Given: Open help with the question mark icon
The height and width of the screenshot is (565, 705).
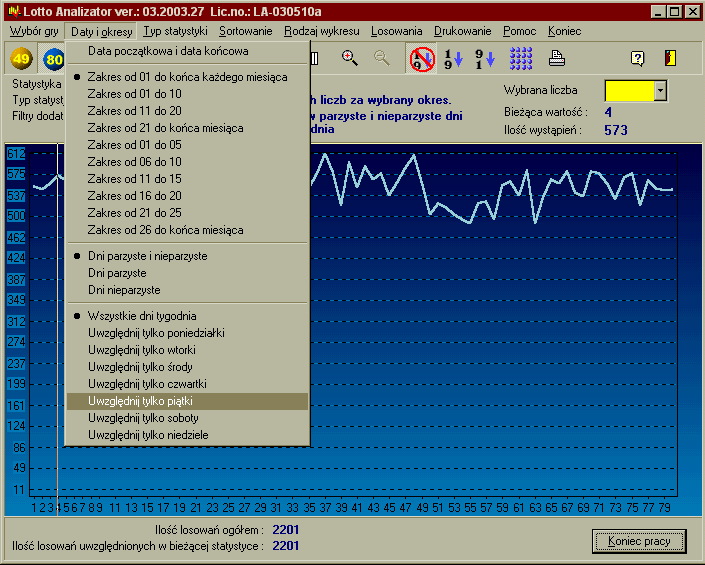Looking at the screenshot, I should (638, 58).
